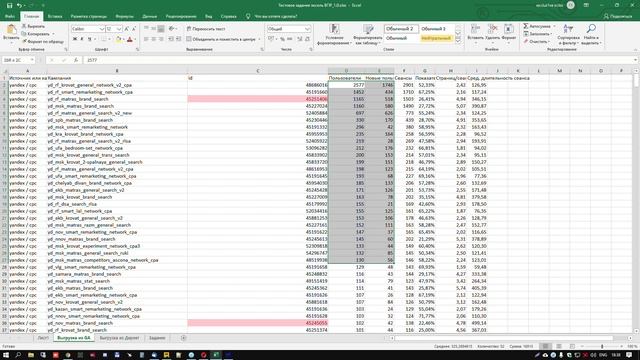The image size is (640, 360).
Task: Click the zoom slider in the status bar
Action: point(602,346)
